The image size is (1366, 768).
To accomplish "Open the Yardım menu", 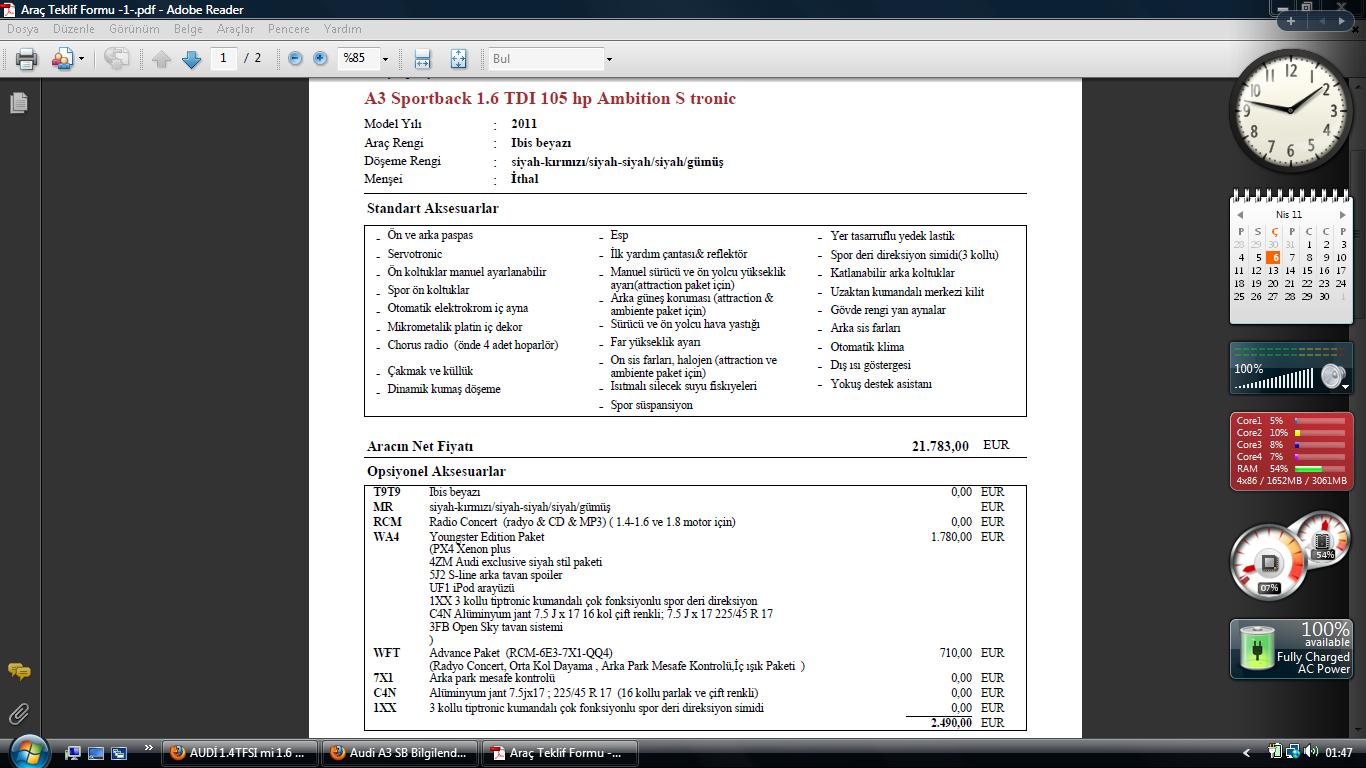I will click(x=343, y=29).
